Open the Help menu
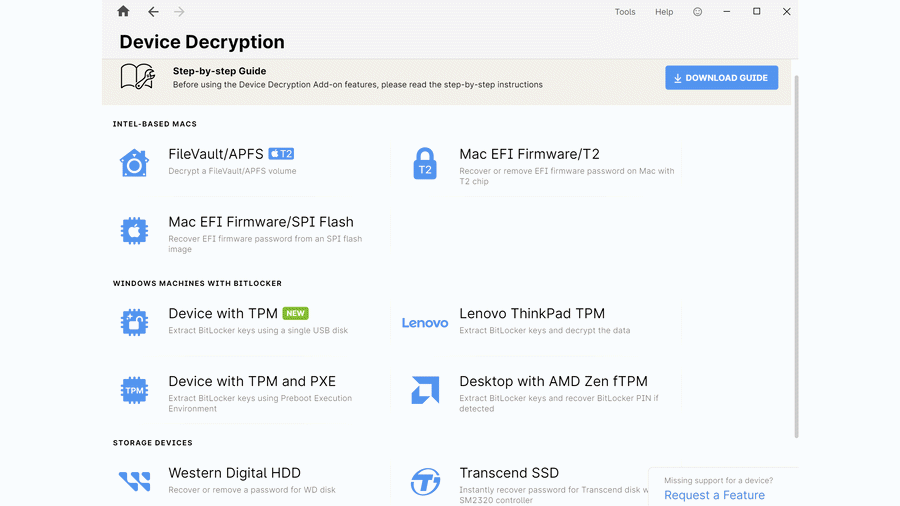This screenshot has width=900, height=506. tap(664, 12)
